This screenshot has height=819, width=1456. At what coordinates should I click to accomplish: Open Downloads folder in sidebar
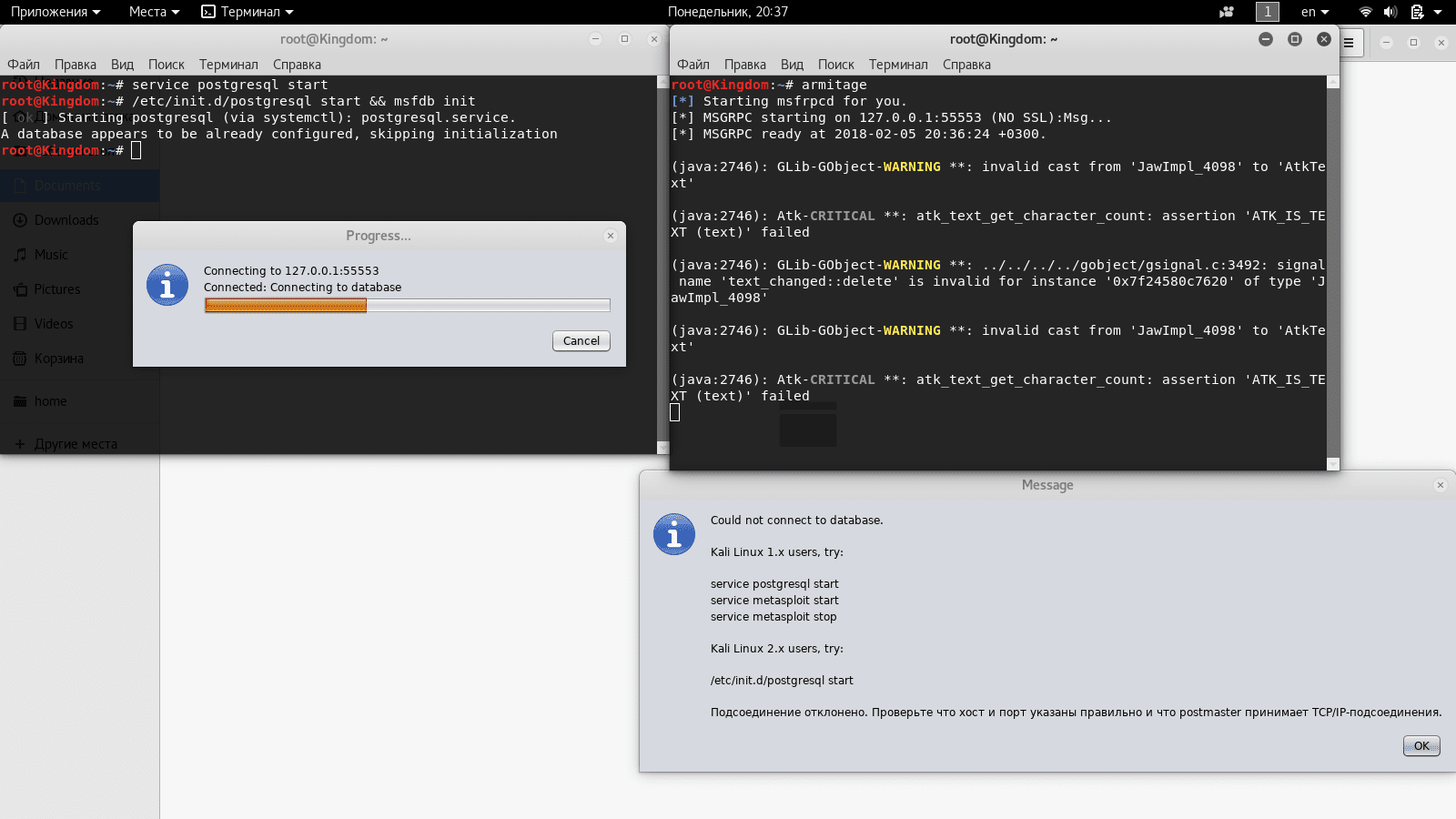click(x=66, y=220)
